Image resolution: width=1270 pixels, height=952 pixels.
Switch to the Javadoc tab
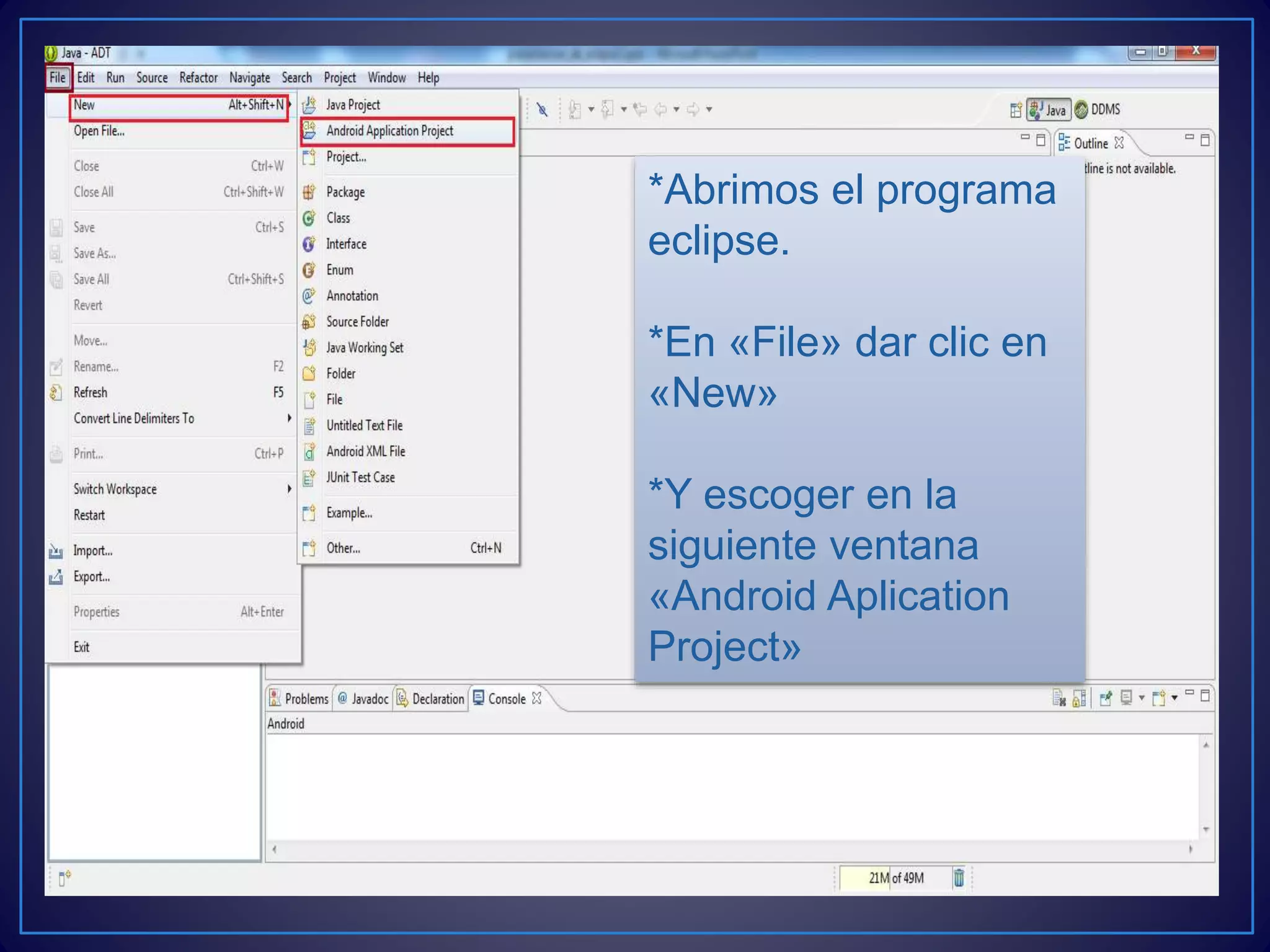coord(363,699)
